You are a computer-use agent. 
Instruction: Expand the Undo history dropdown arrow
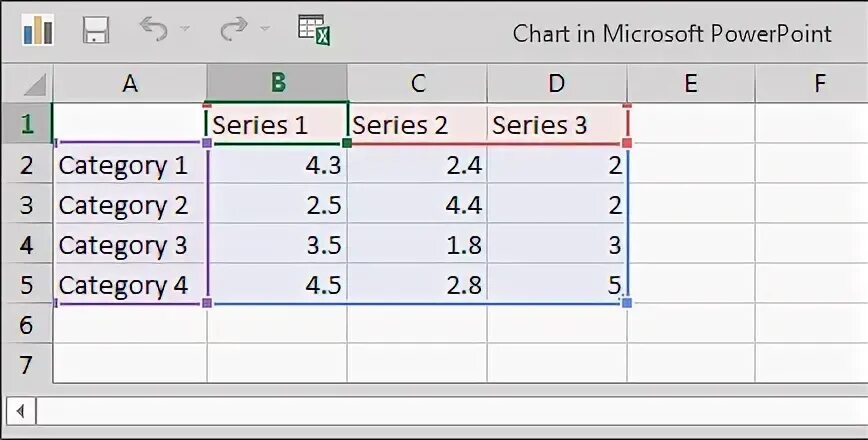(x=185, y=30)
